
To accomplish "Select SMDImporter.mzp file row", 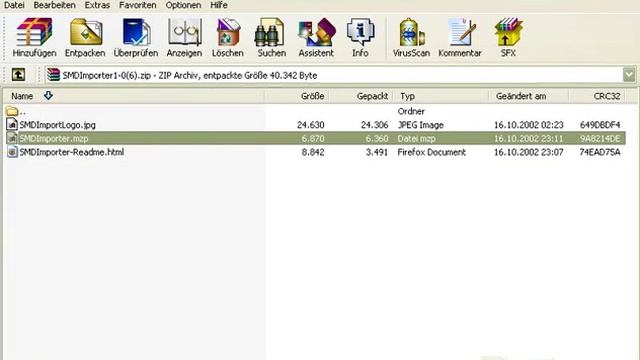I will (315, 138).
